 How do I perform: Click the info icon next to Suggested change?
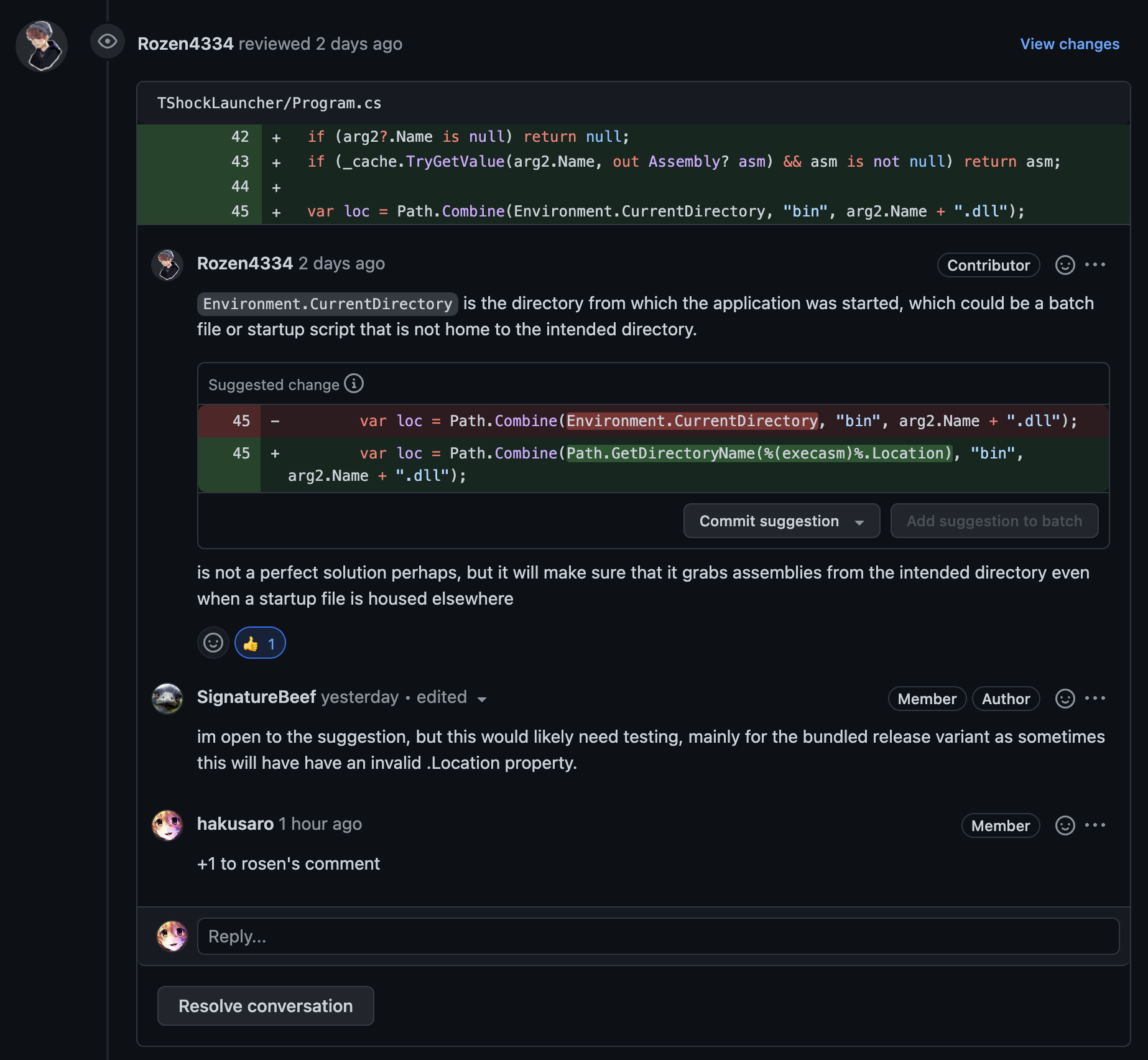click(354, 383)
